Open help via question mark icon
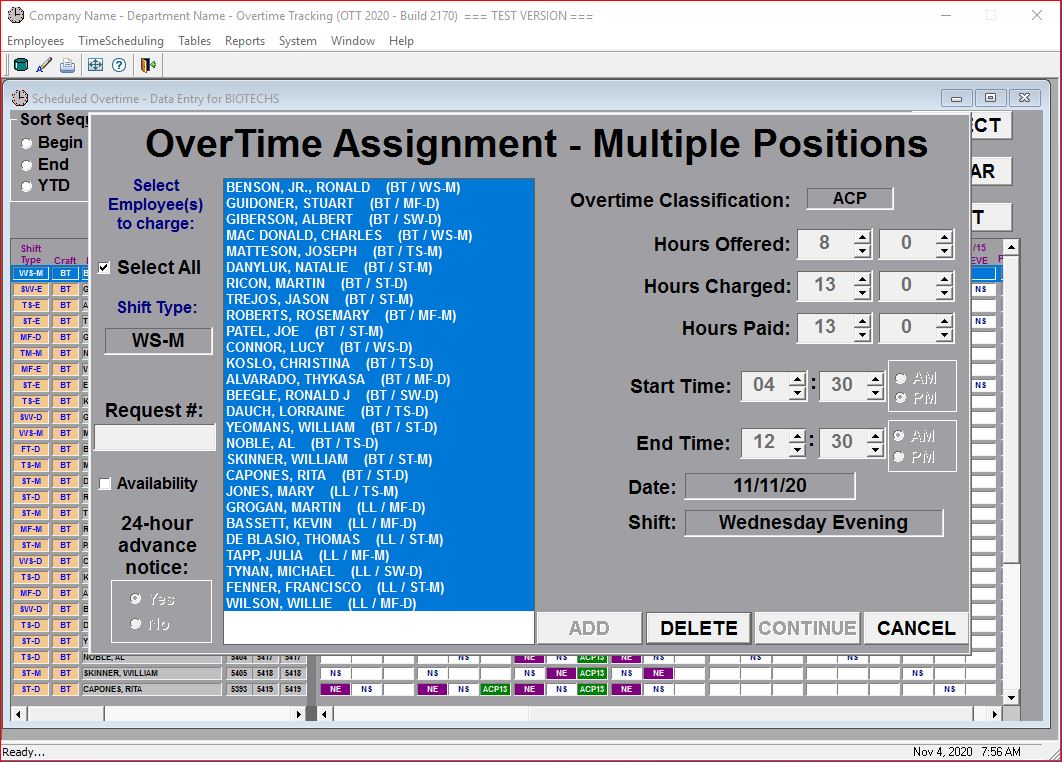 (119, 65)
